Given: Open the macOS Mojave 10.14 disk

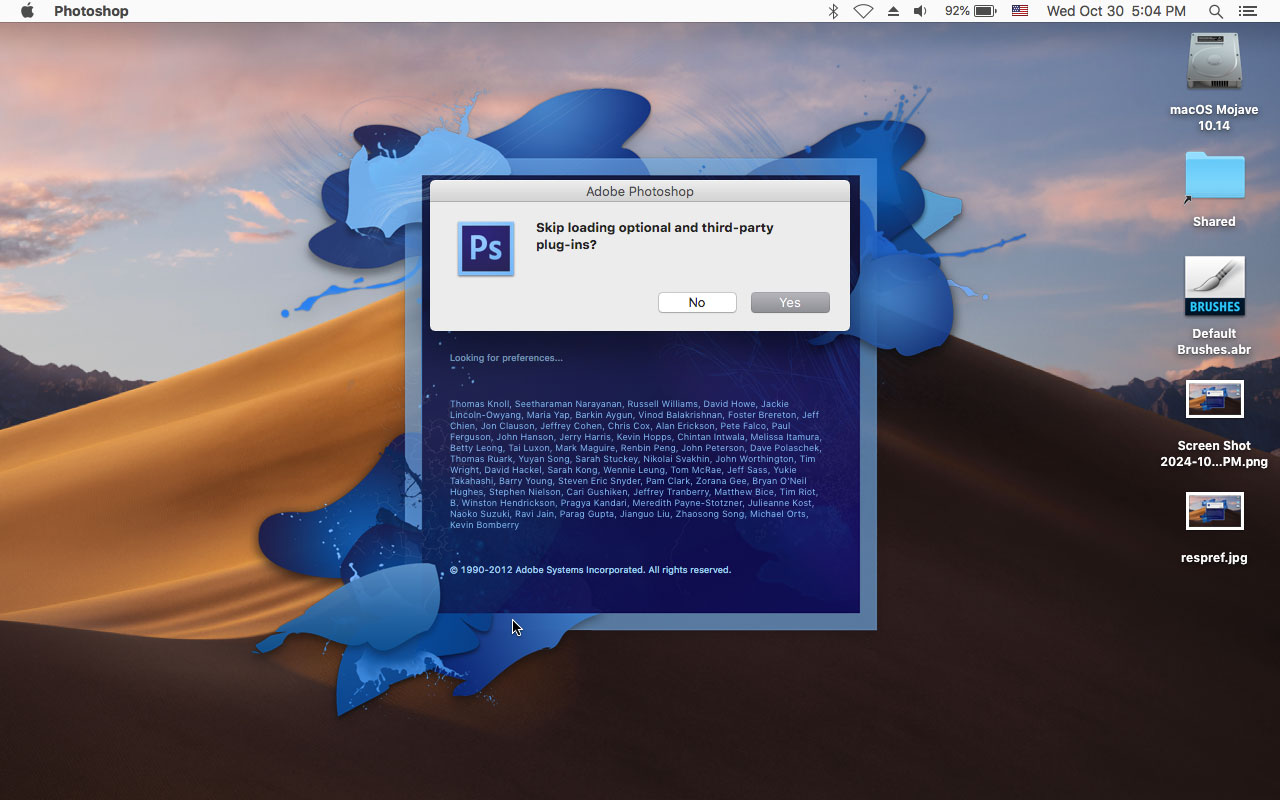Looking at the screenshot, I should click(1213, 63).
